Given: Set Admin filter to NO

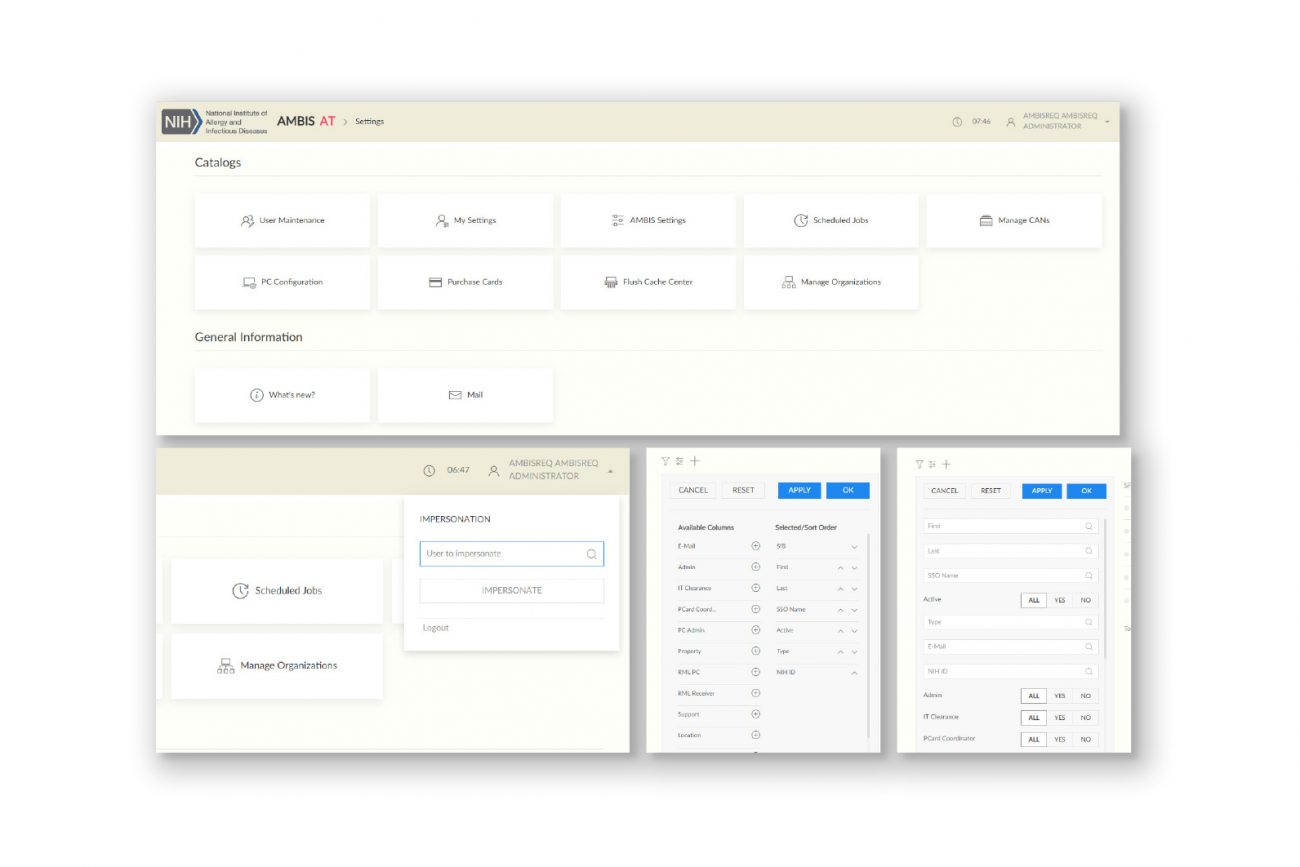Looking at the screenshot, I should click(x=1085, y=696).
